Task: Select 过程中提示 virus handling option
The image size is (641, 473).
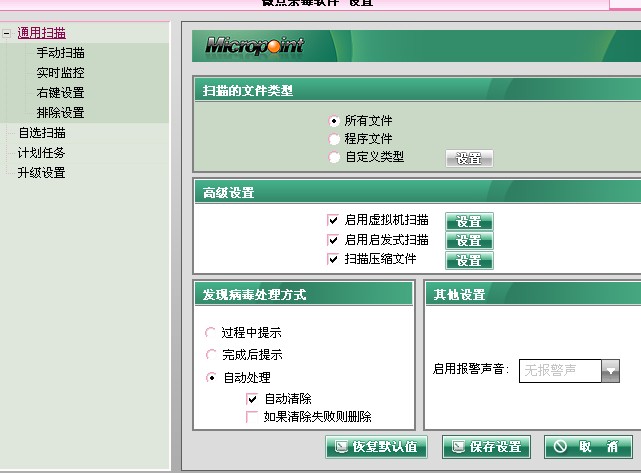Action: point(211,333)
